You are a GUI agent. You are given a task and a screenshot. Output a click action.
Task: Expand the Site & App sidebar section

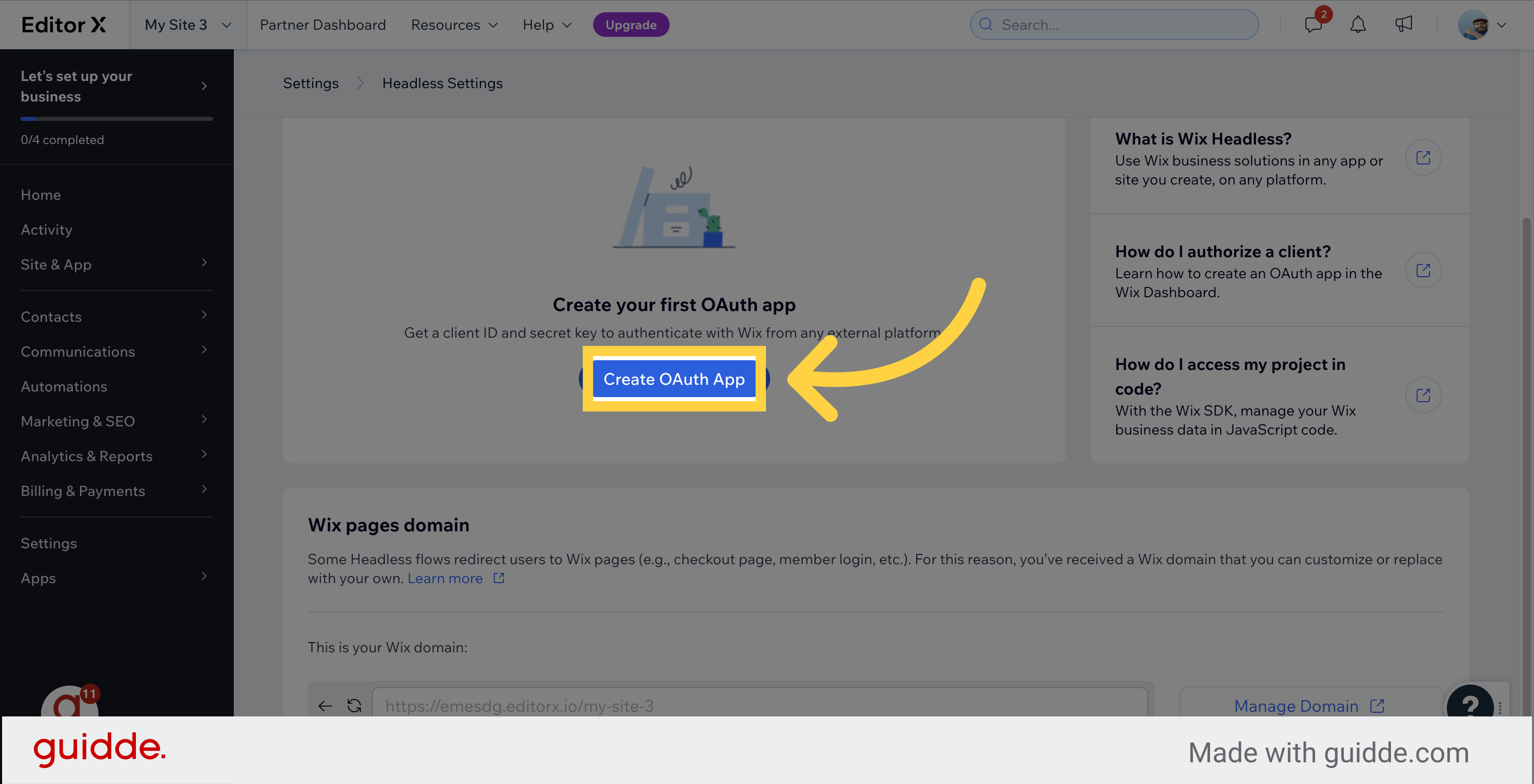pos(116,264)
